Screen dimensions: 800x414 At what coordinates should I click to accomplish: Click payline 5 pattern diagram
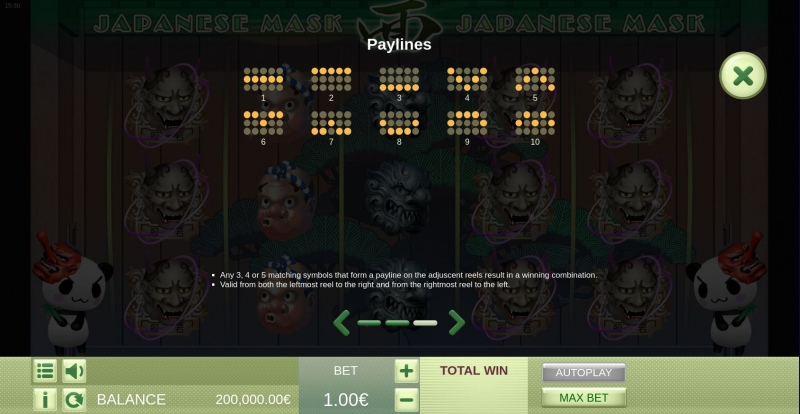tap(535, 79)
